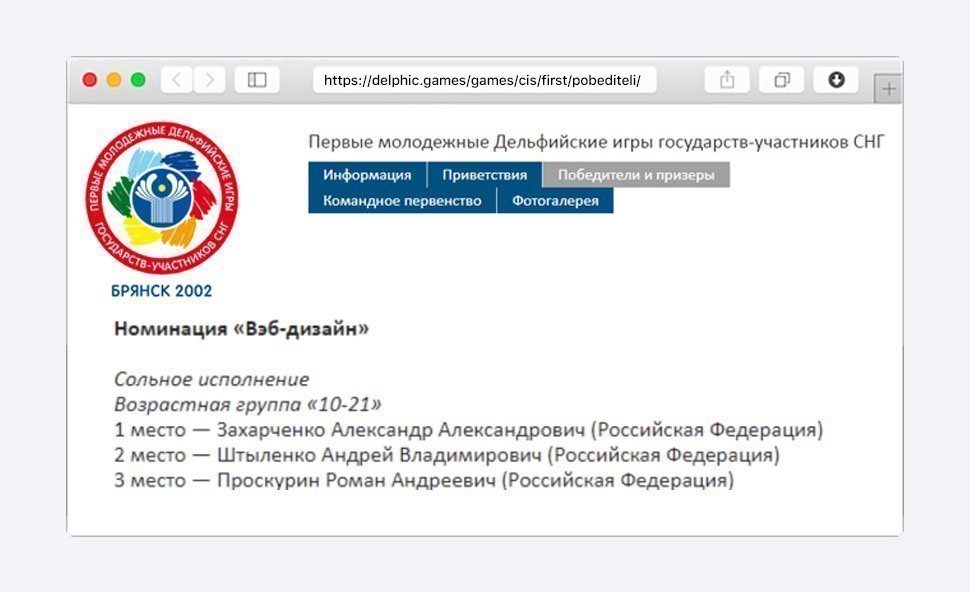Open the Фотогалерея tab

pos(555,200)
